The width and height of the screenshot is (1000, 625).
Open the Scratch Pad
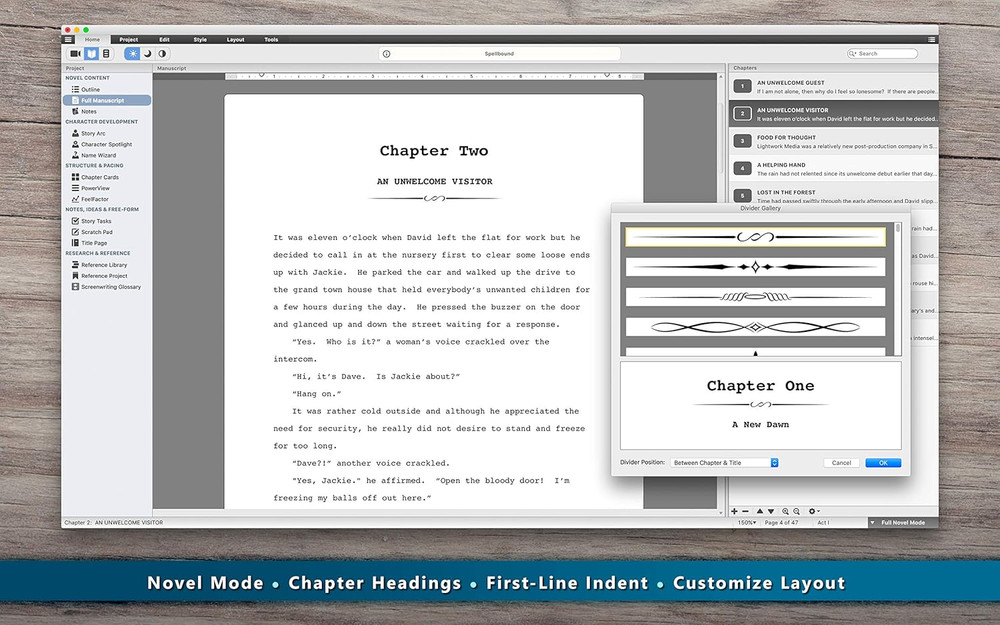tap(97, 232)
